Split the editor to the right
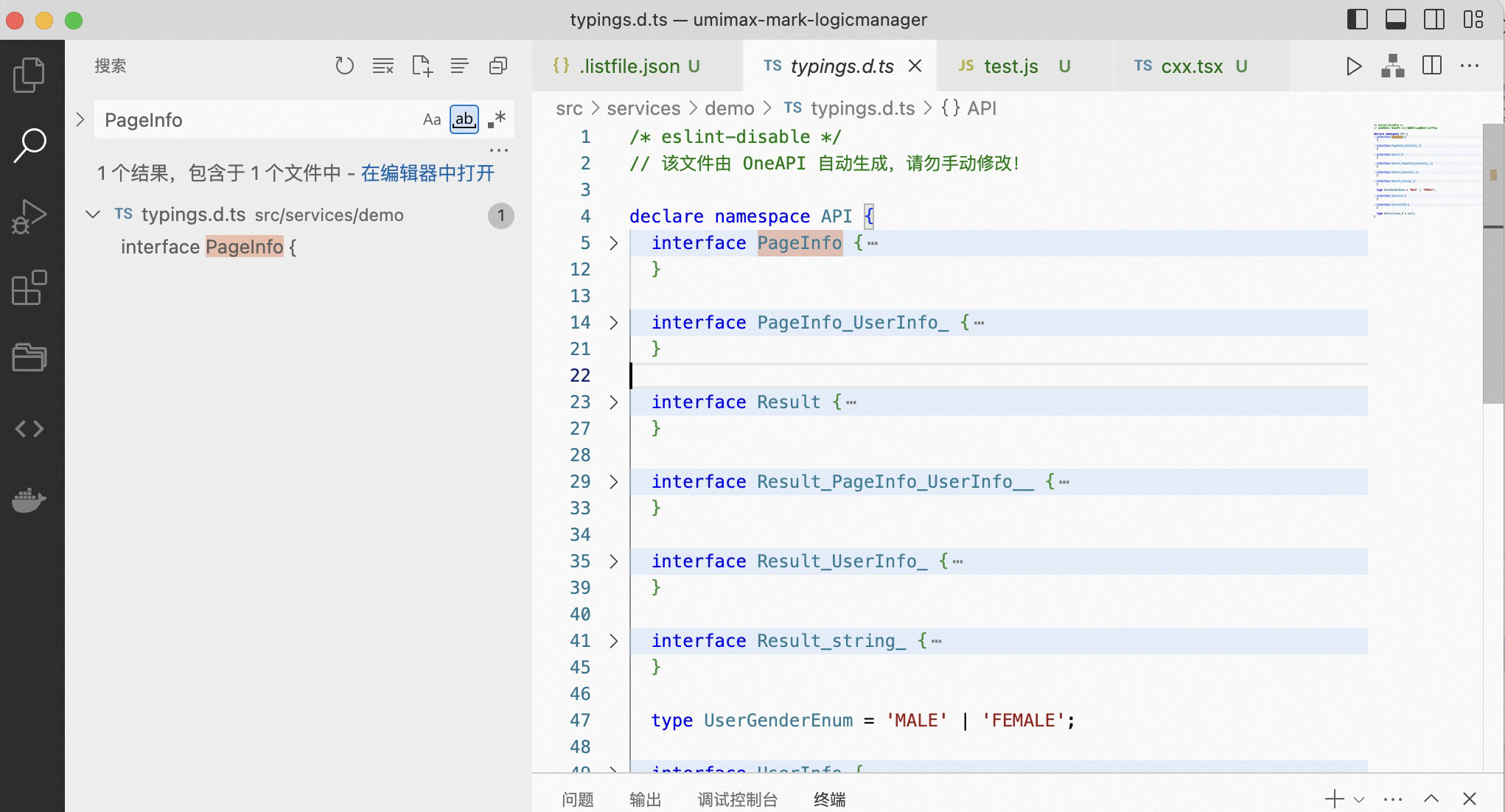 coord(1431,66)
